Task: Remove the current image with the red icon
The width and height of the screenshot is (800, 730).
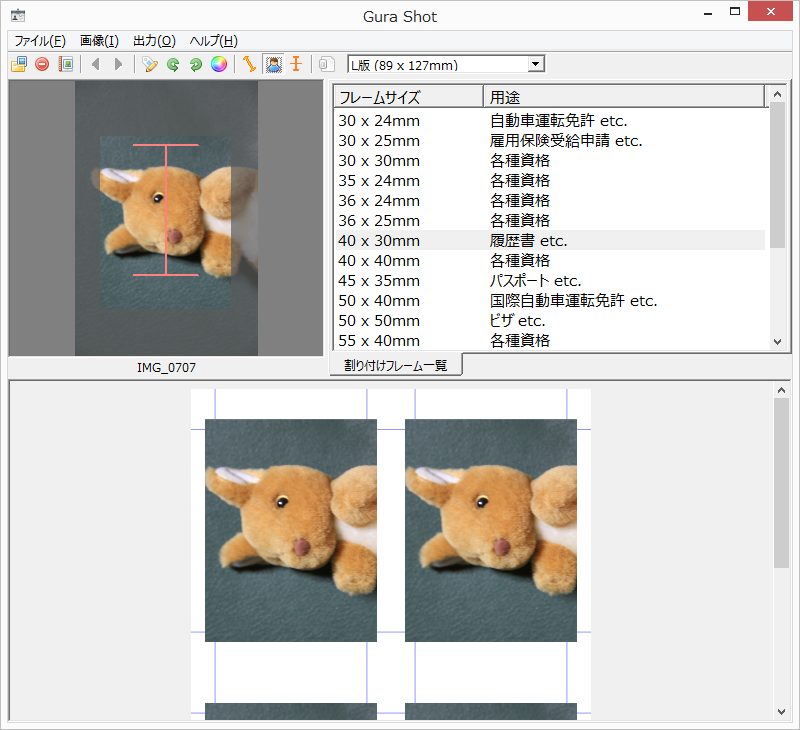Action: [41, 64]
